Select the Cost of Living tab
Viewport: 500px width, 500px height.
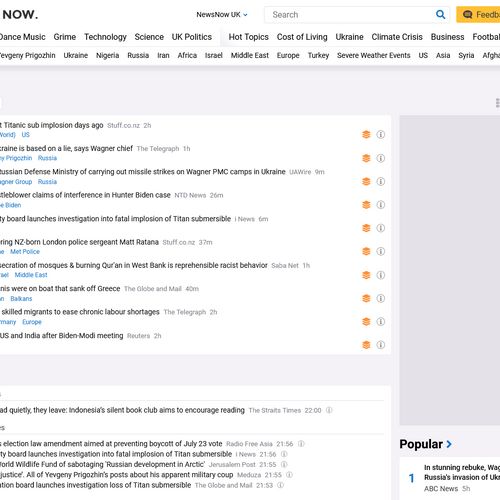point(302,37)
